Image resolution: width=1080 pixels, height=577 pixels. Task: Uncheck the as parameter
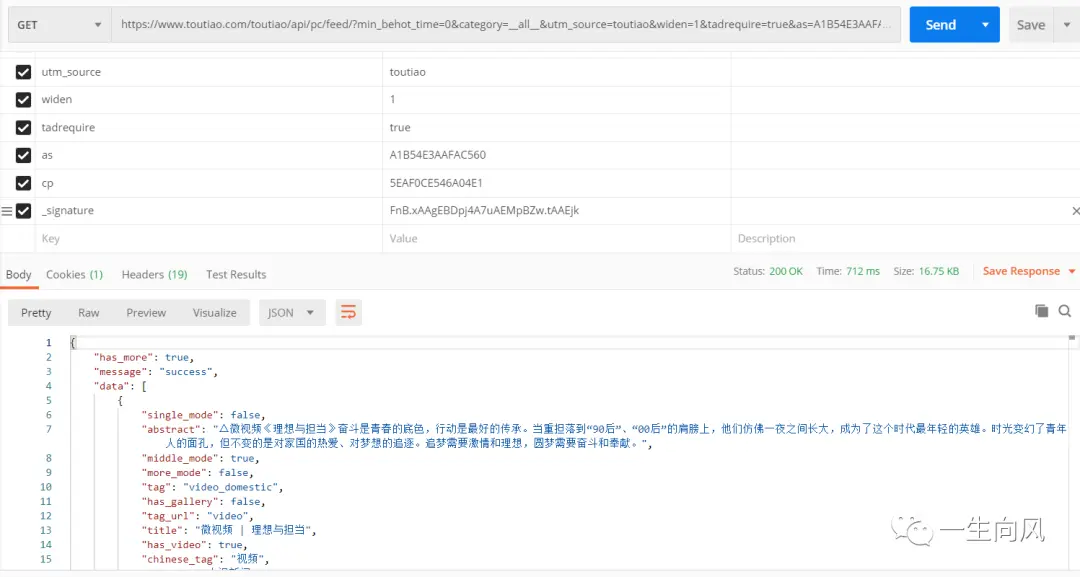pos(23,155)
